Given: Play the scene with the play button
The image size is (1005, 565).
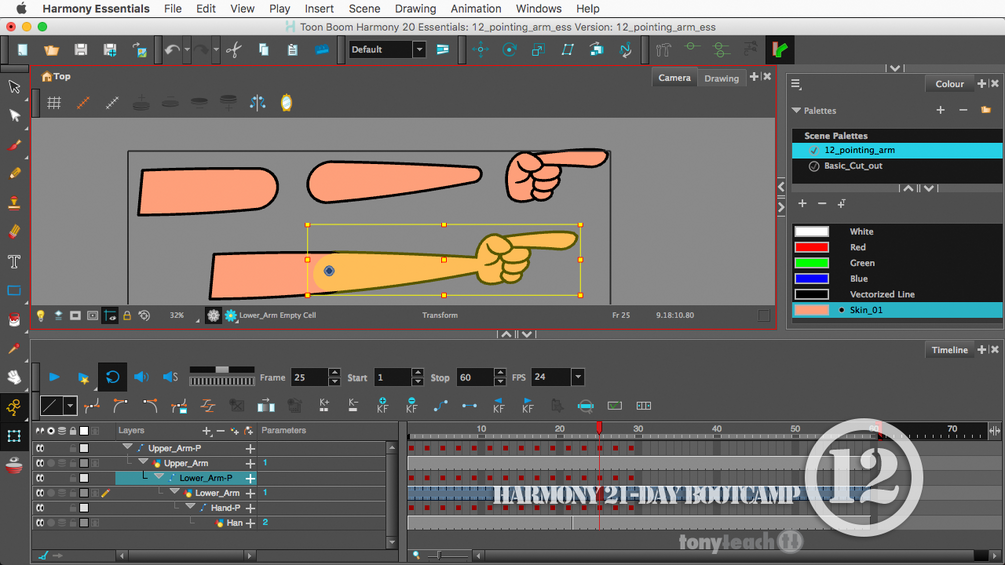Looking at the screenshot, I should pyautogui.click(x=54, y=377).
